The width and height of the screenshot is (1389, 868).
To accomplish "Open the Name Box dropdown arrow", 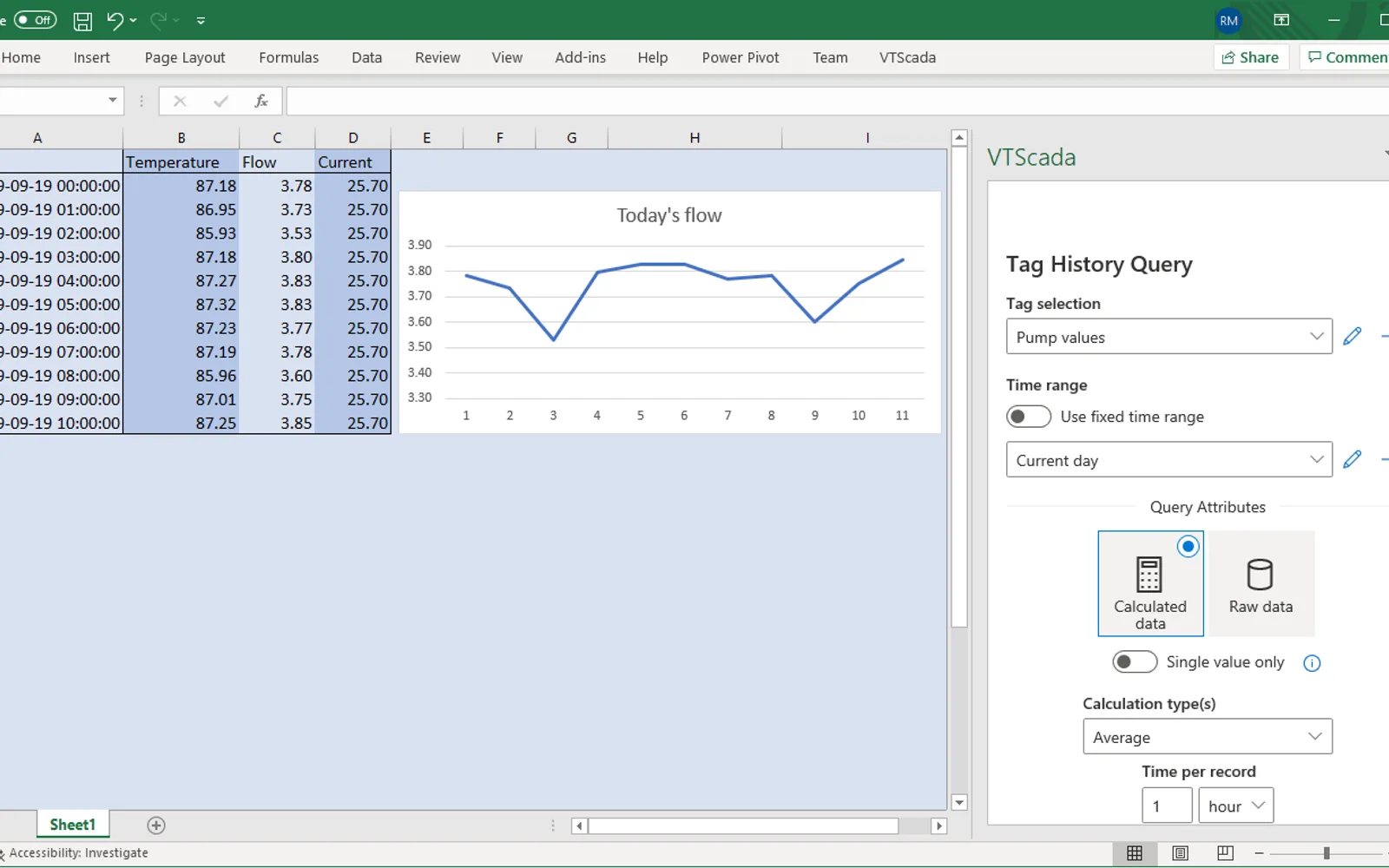I will 113,101.
